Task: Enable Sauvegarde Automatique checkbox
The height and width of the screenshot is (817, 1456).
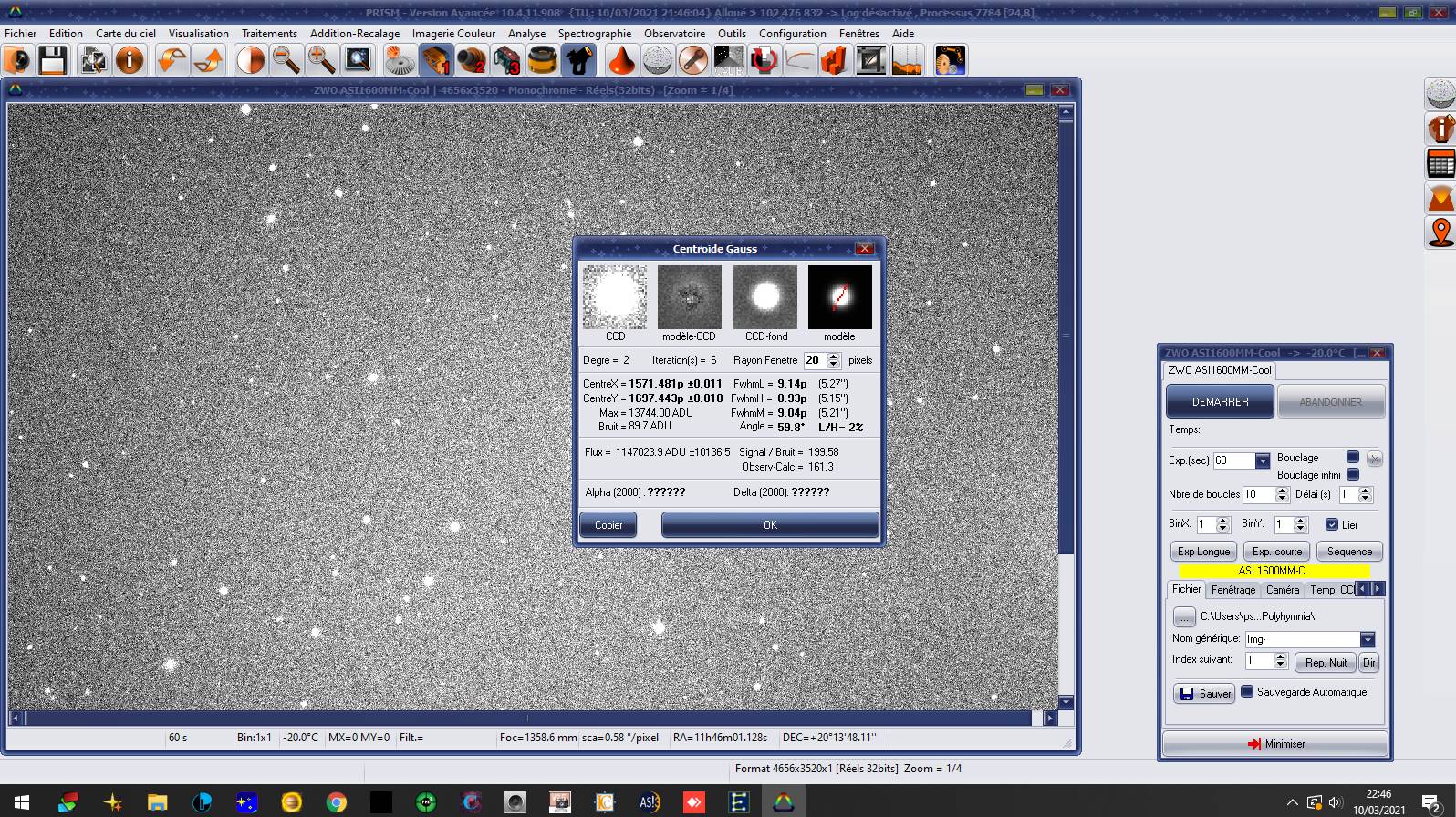Action: 1247,691
